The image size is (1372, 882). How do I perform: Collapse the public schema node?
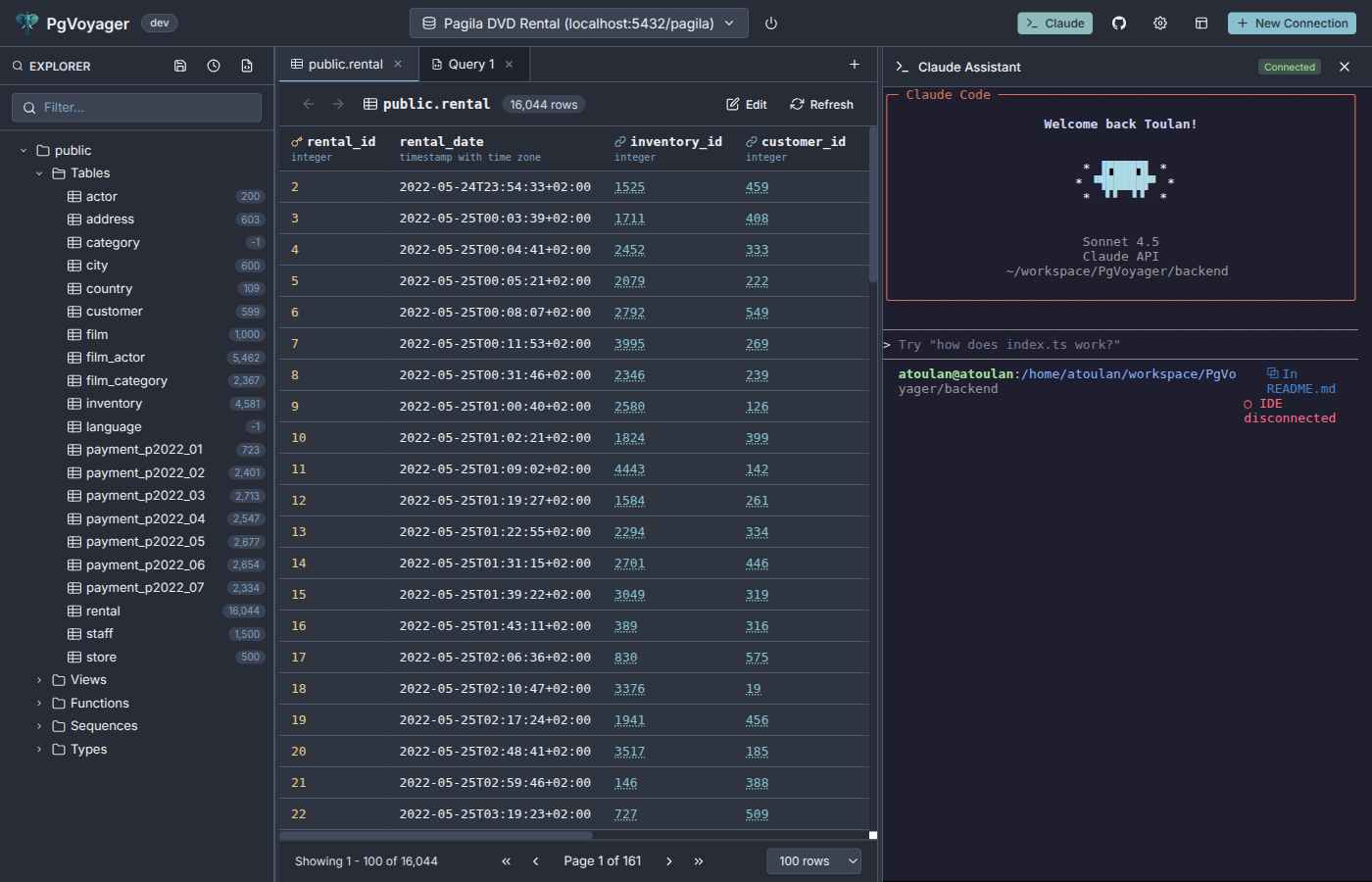tap(24, 151)
